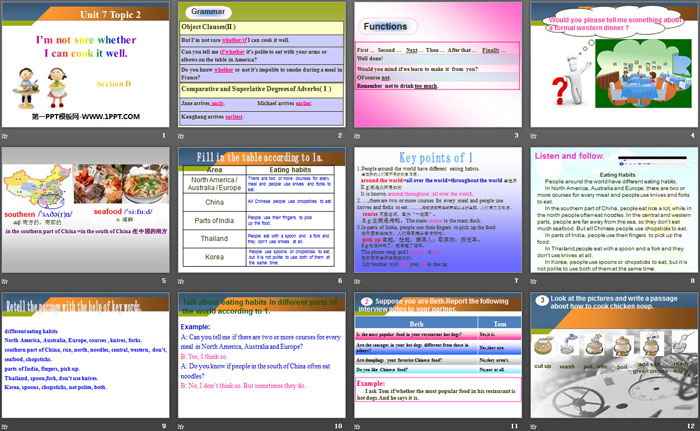Open slide 11 with Beth and Tom table
This screenshot has height=431, width=700.
point(438,356)
